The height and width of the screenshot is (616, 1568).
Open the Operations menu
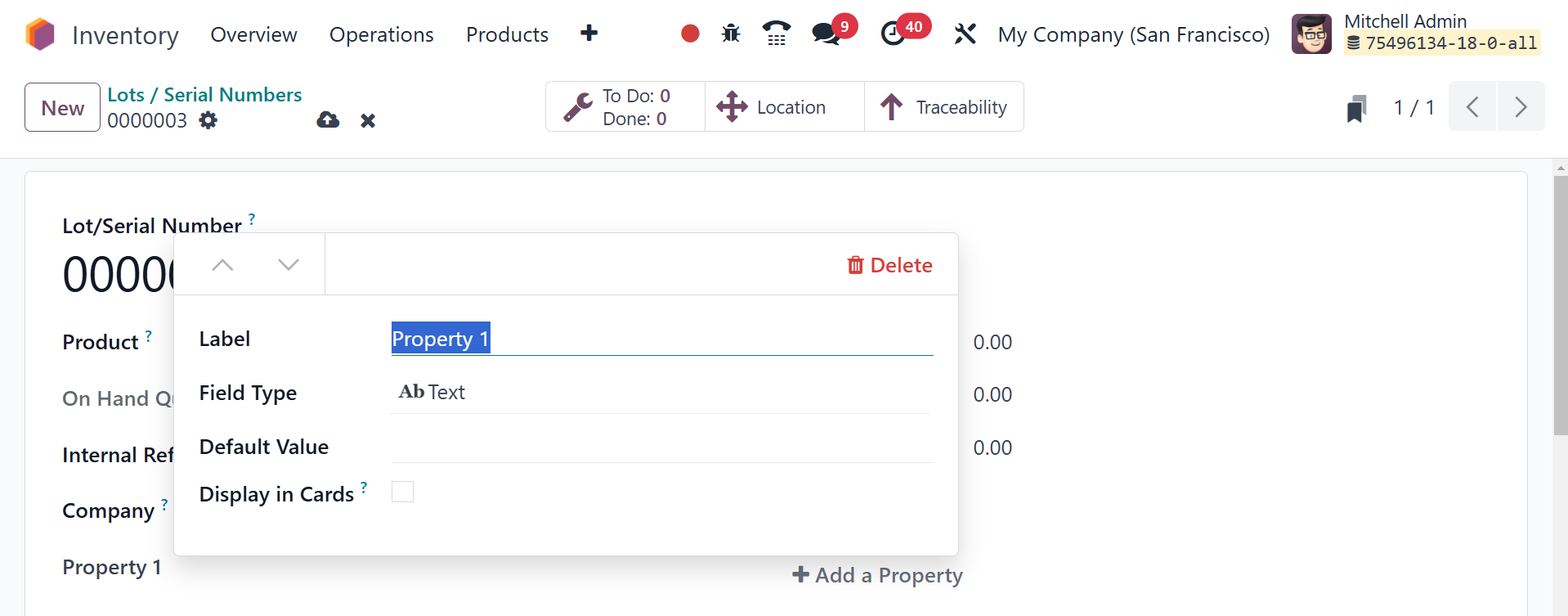click(381, 34)
